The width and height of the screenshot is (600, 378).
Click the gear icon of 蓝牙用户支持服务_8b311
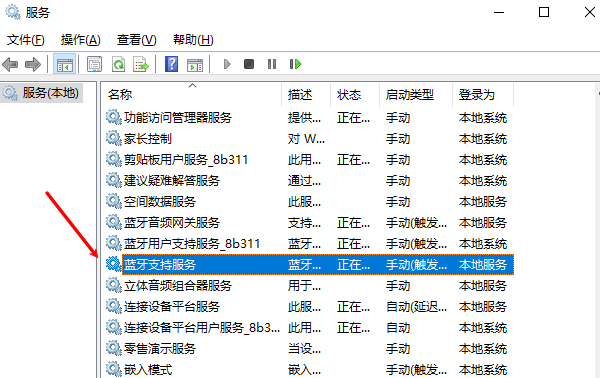click(114, 243)
